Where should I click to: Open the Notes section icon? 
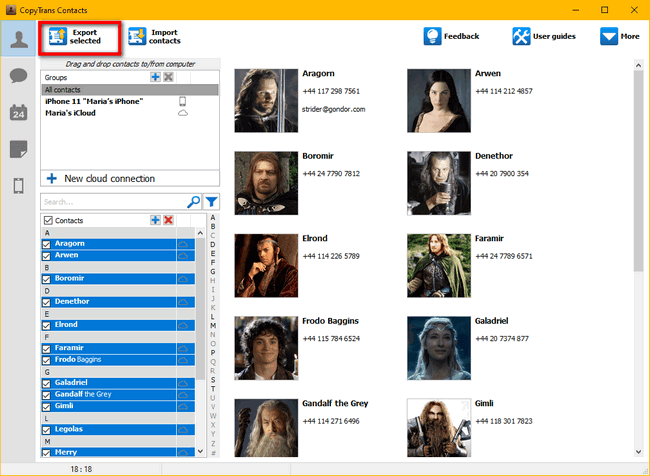coord(19,149)
